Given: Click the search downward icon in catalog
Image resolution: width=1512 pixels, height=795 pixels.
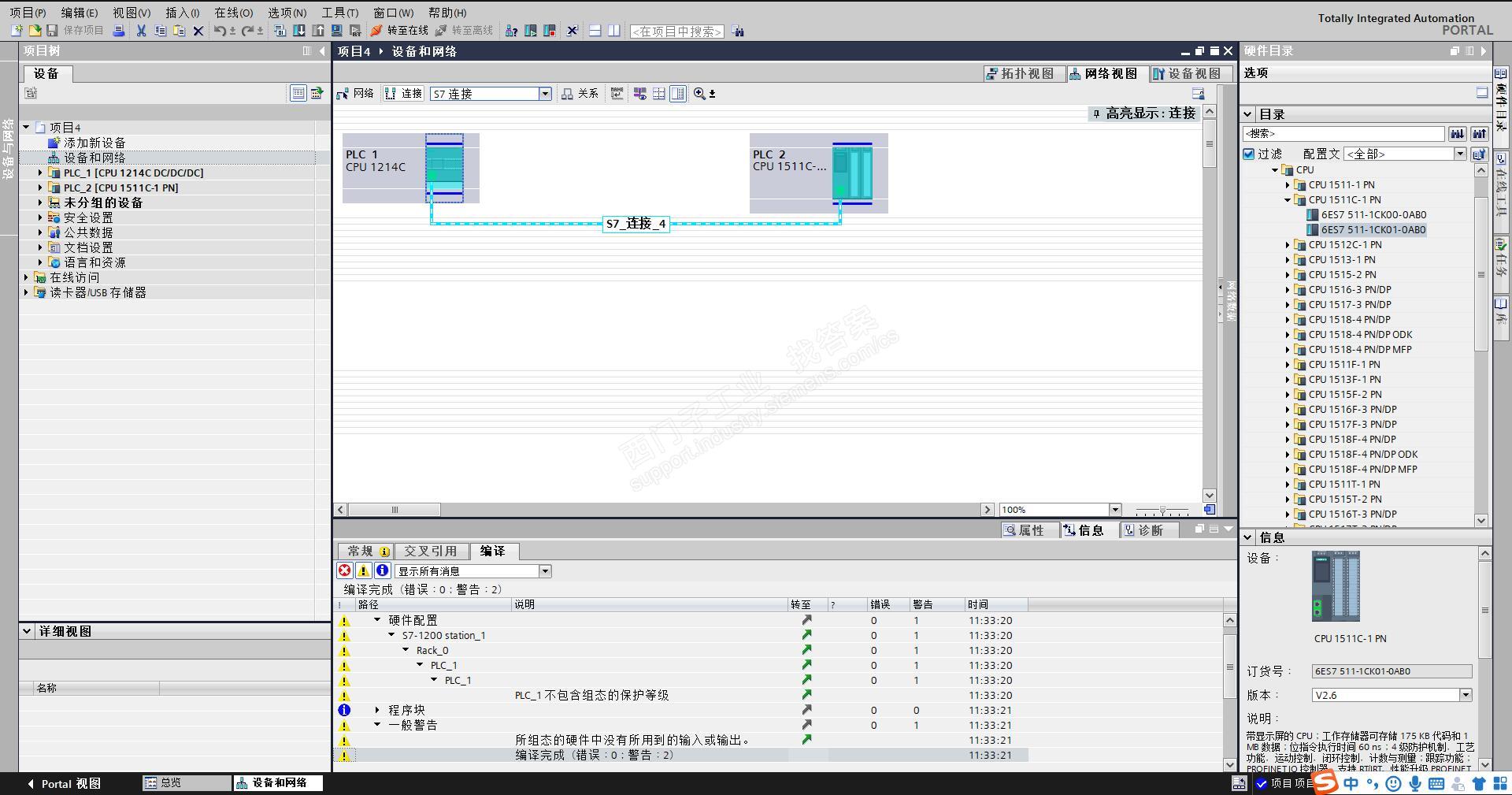Looking at the screenshot, I should click(1458, 133).
